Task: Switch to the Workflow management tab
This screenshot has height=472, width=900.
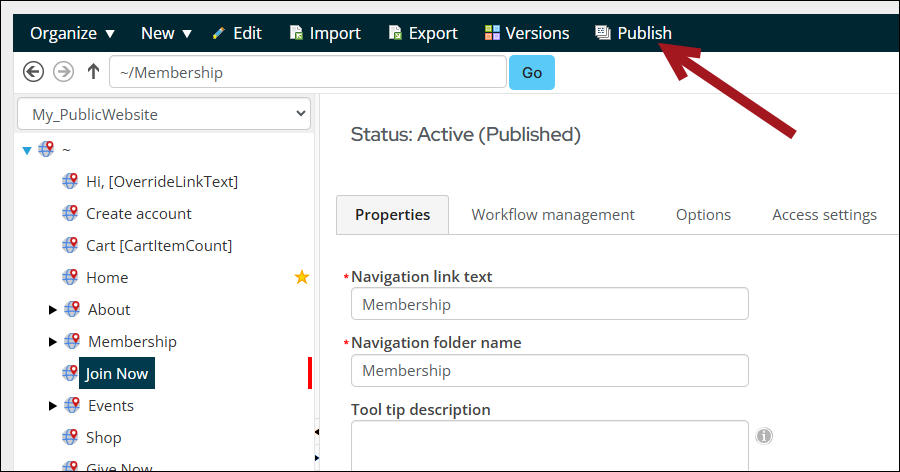Action: tap(552, 214)
